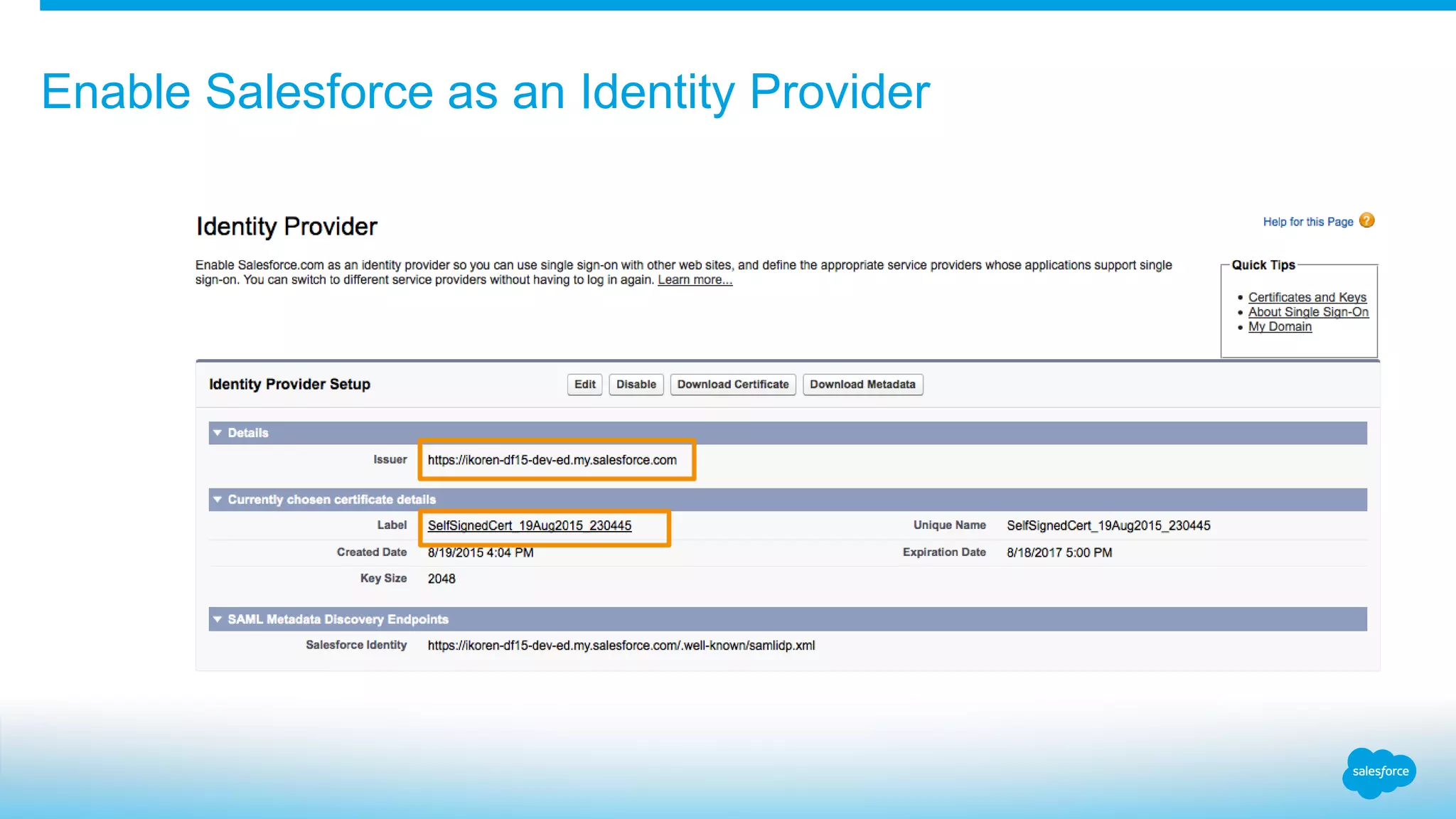
Task: Click the Edit button
Action: tap(585, 385)
